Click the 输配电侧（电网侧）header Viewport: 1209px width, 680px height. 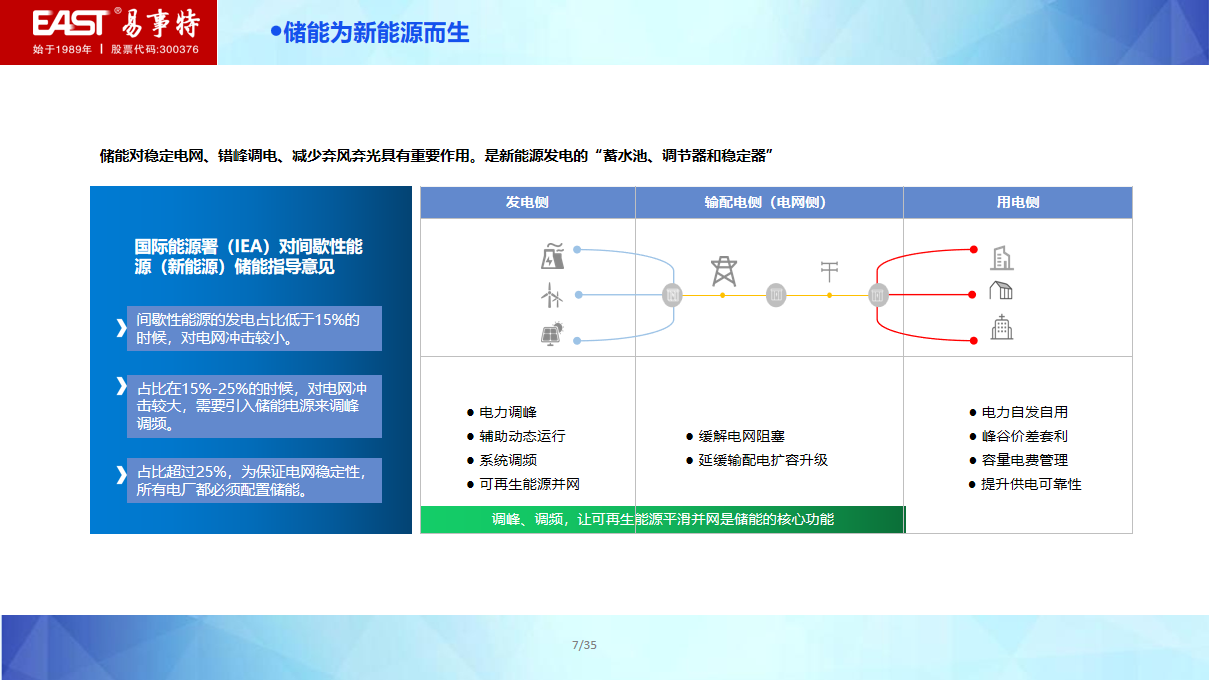click(x=768, y=202)
